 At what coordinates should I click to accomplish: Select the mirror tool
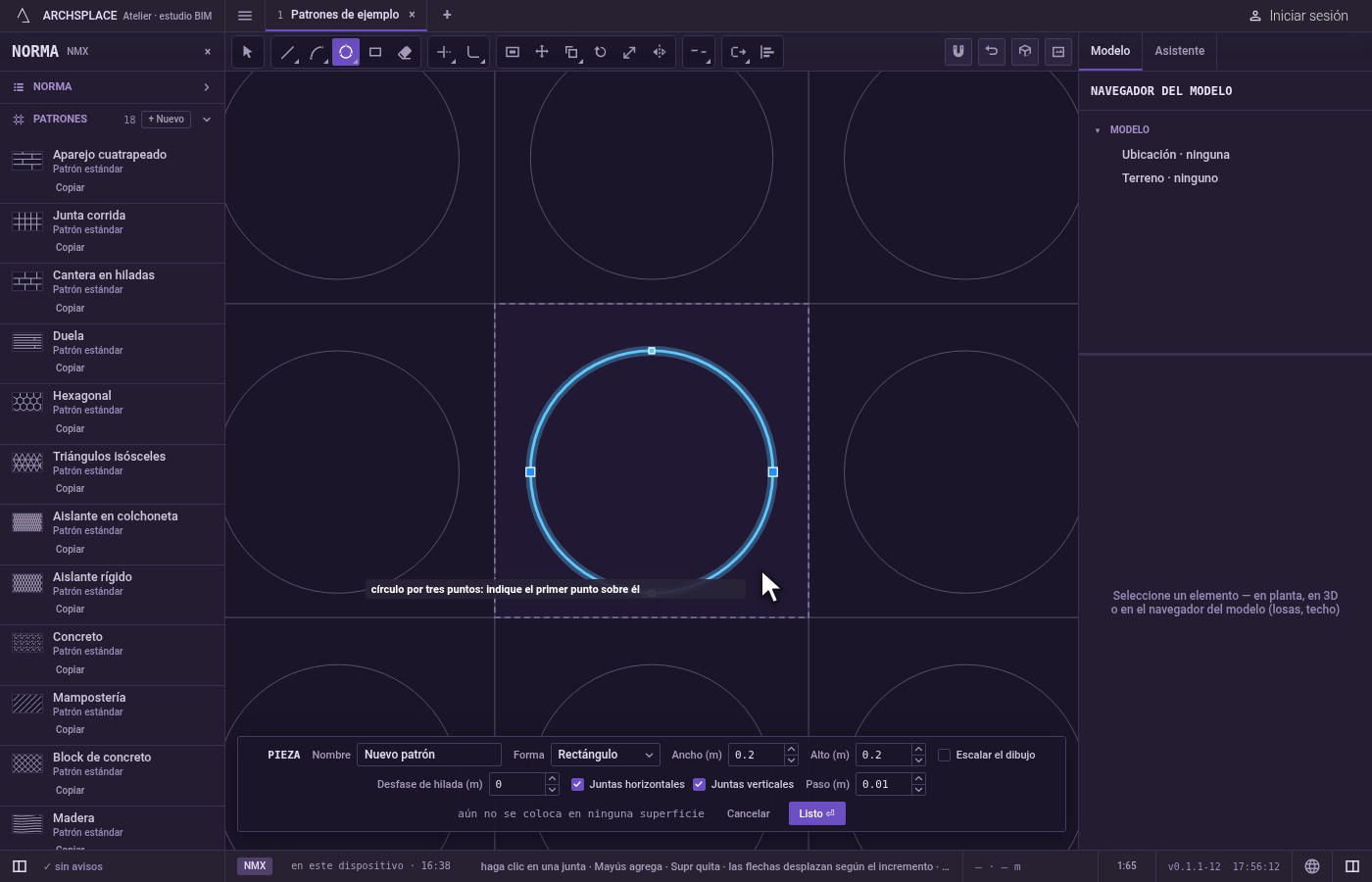660,52
